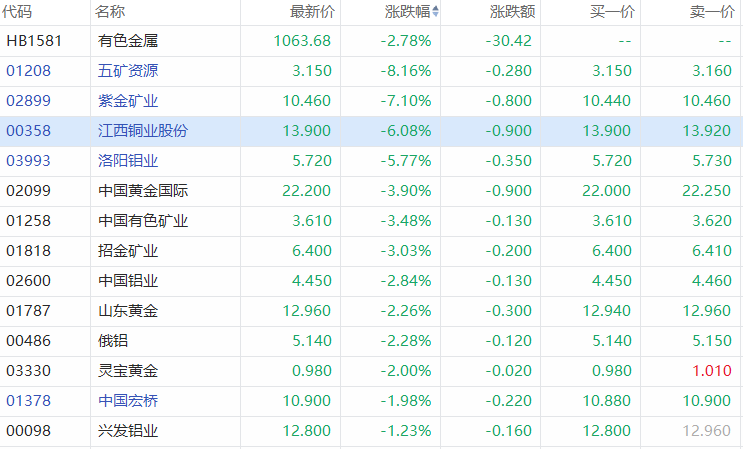Image resolution: width=743 pixels, height=449 pixels.
Task: Click the 买一价 column header
Action: click(x=610, y=12)
